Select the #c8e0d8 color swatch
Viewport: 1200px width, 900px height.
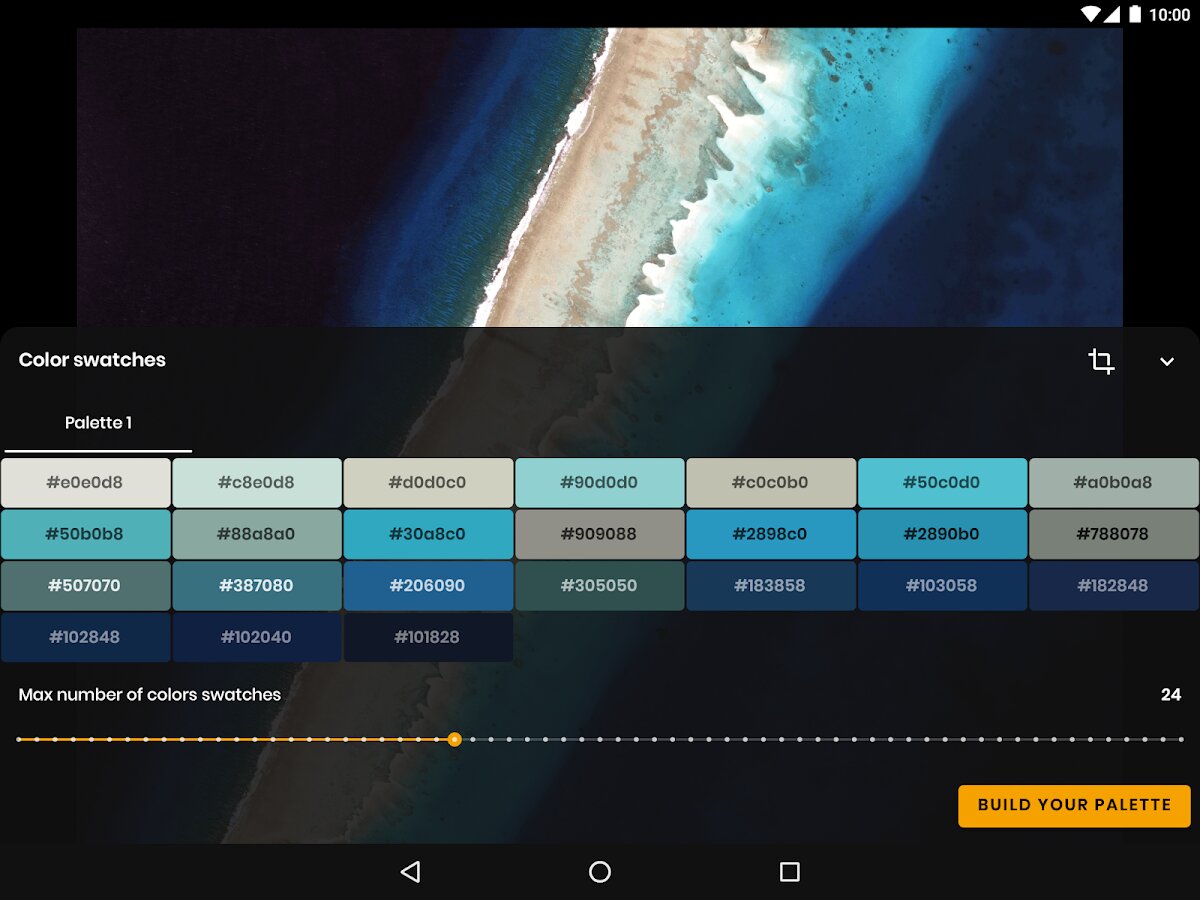point(257,483)
